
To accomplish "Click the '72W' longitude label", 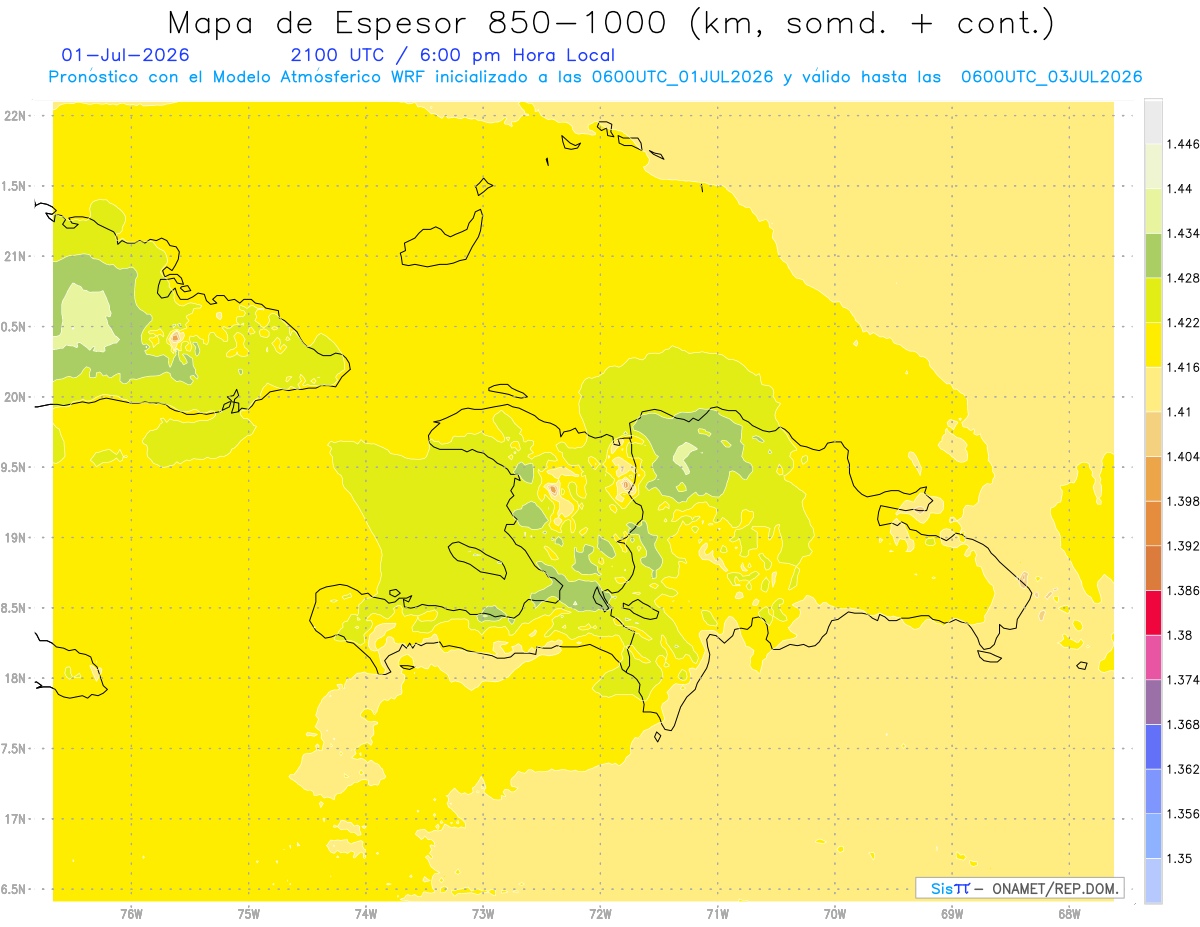I will [600, 913].
